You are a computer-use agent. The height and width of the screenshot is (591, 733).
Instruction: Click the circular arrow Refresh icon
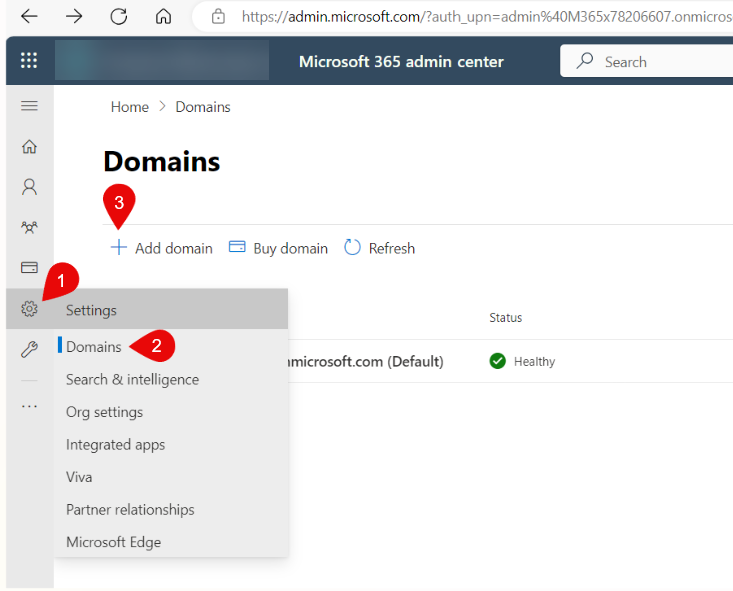(352, 247)
